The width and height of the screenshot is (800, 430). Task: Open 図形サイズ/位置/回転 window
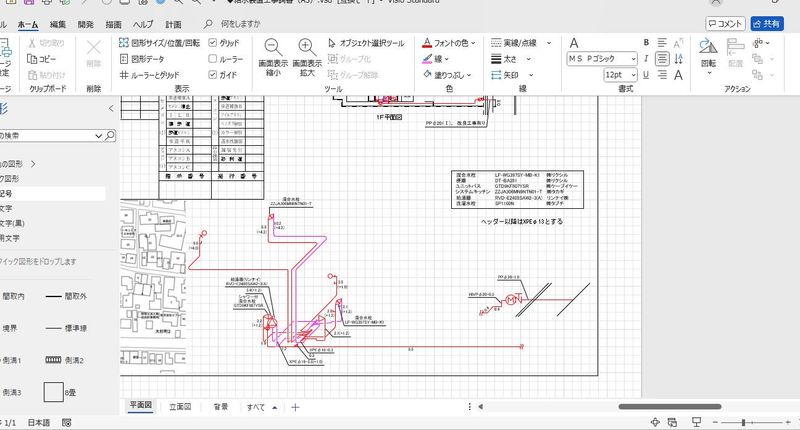[x=159, y=43]
